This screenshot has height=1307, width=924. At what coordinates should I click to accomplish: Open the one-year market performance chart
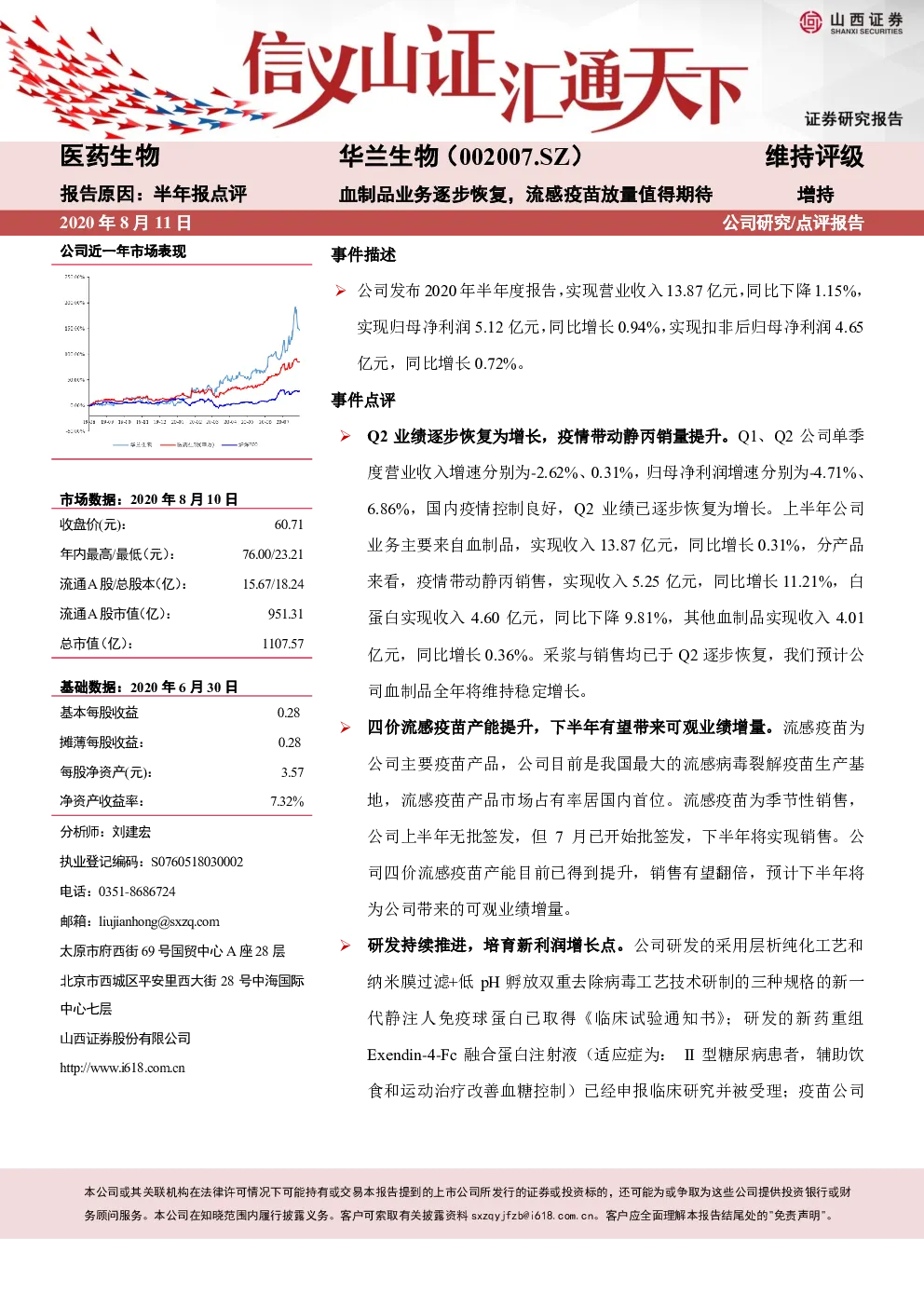(x=183, y=361)
